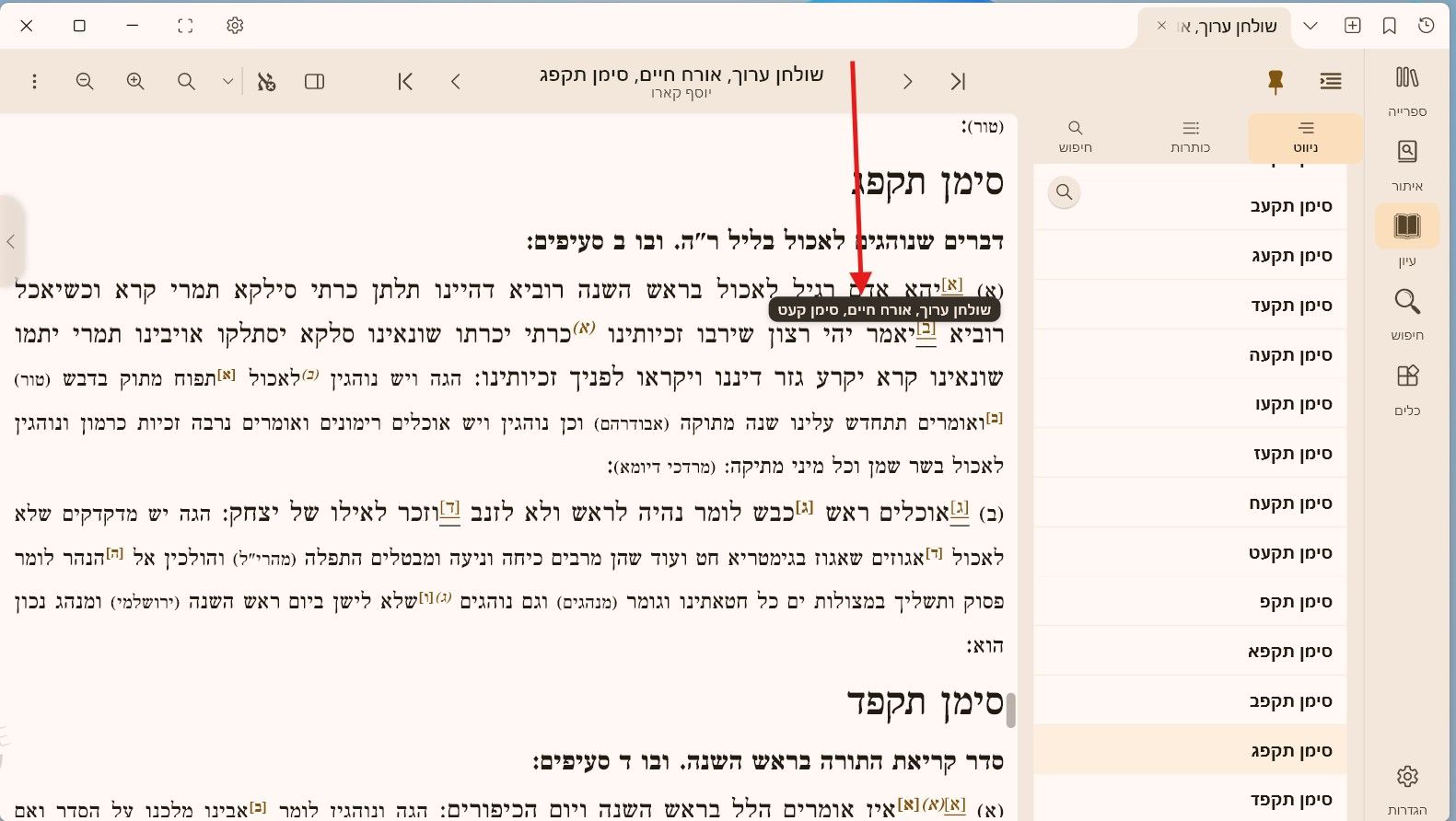Viewport: 1456px width, 821px height.
Task: Click the pin icon in toolbar
Action: pos(1275,81)
